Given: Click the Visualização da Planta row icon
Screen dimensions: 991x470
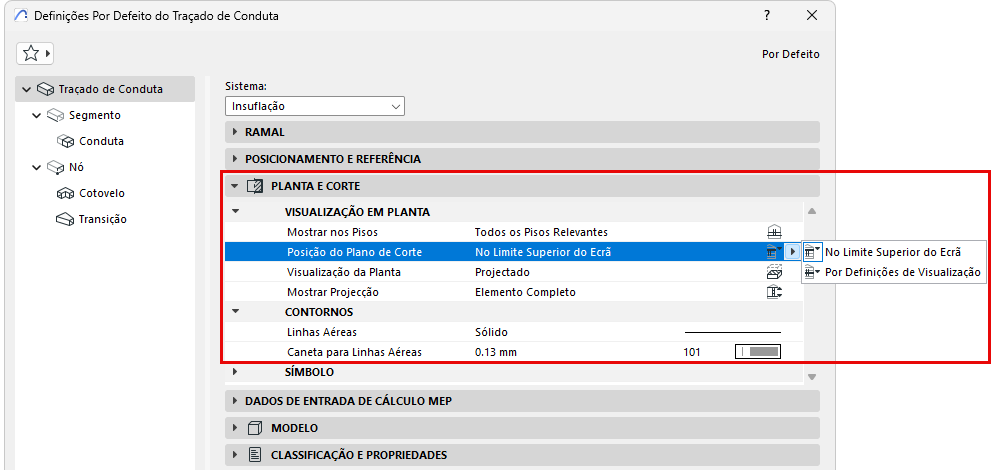Looking at the screenshot, I should 774,272.
